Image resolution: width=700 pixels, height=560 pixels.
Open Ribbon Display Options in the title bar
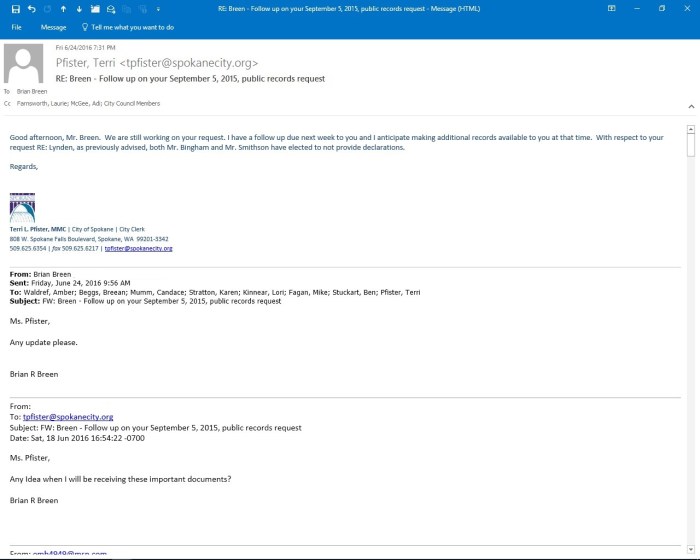click(x=611, y=8)
